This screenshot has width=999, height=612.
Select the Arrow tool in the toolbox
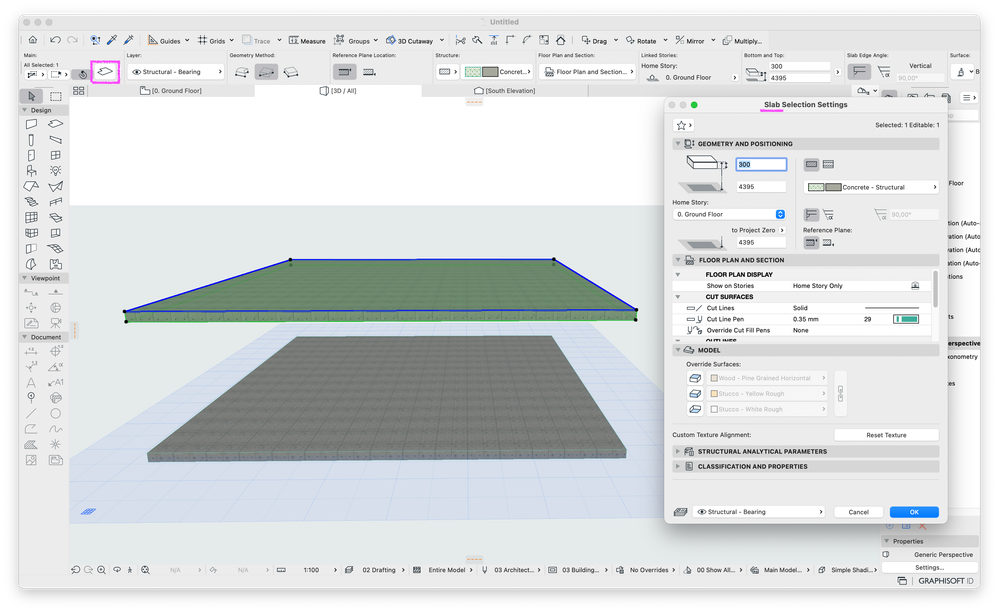point(32,96)
